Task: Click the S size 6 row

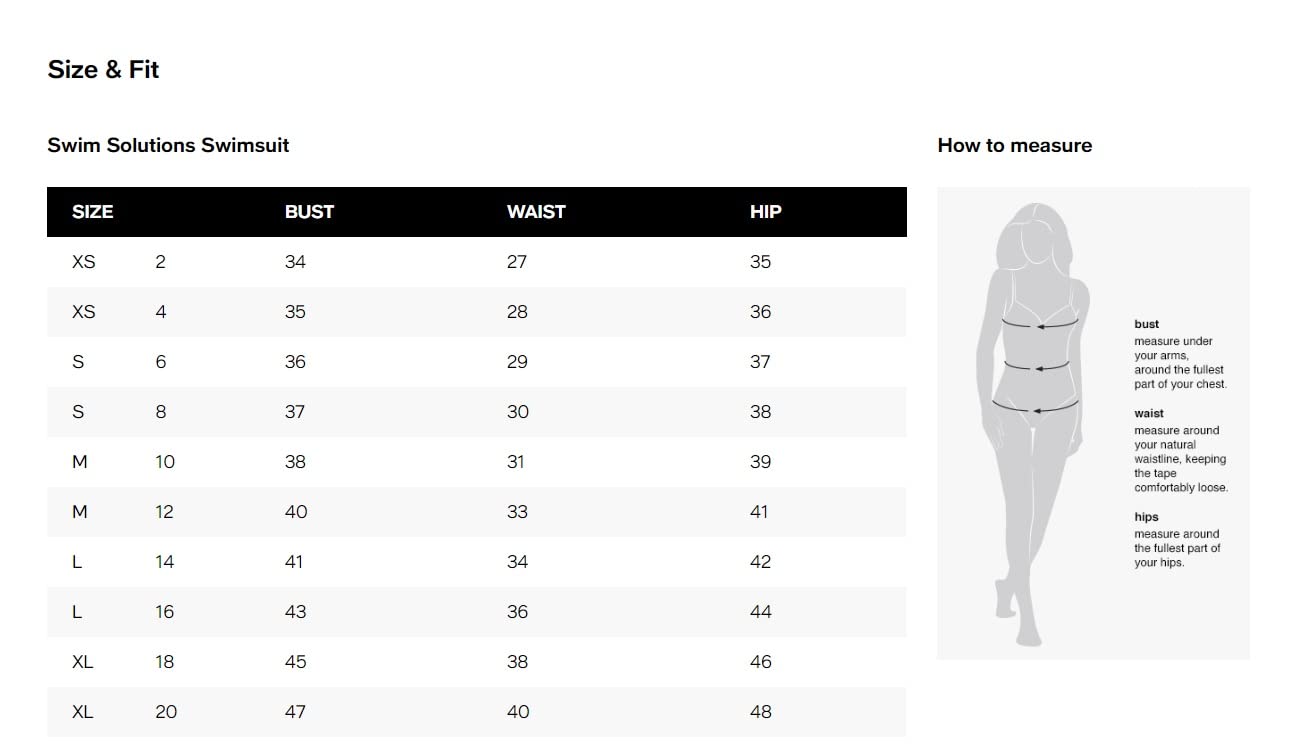Action: 477,362
